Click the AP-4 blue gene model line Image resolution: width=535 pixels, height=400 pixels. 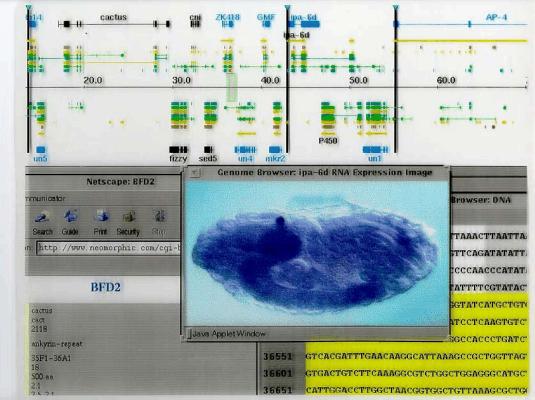coord(461,24)
